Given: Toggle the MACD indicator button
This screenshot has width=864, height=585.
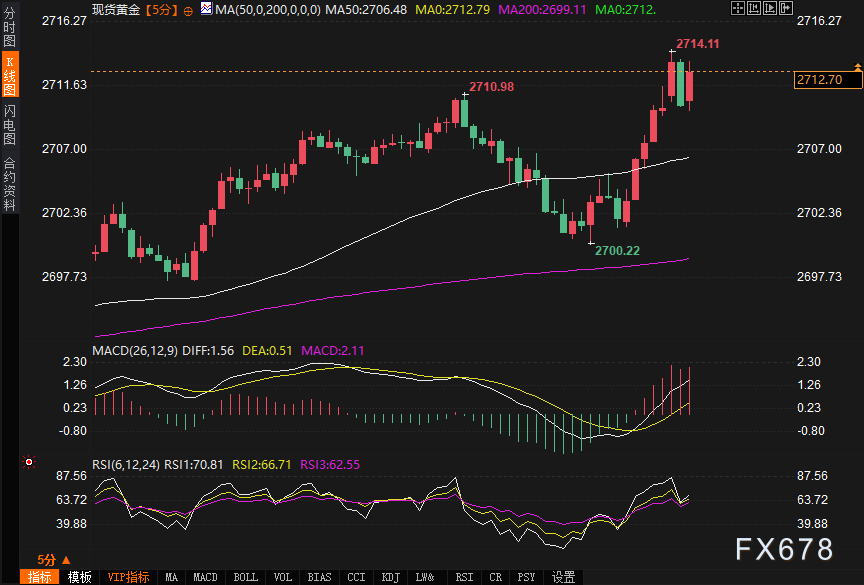Looking at the screenshot, I should pos(205,577).
